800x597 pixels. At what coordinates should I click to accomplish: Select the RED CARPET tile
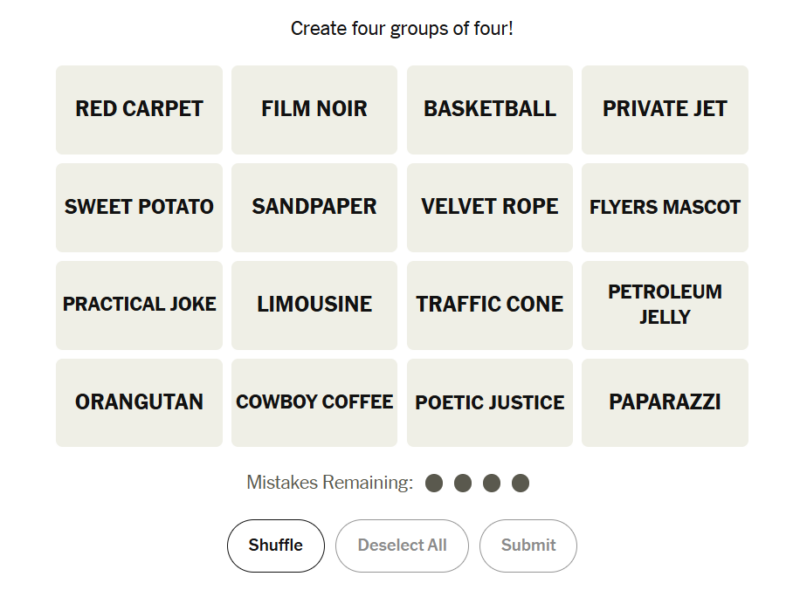tap(139, 110)
